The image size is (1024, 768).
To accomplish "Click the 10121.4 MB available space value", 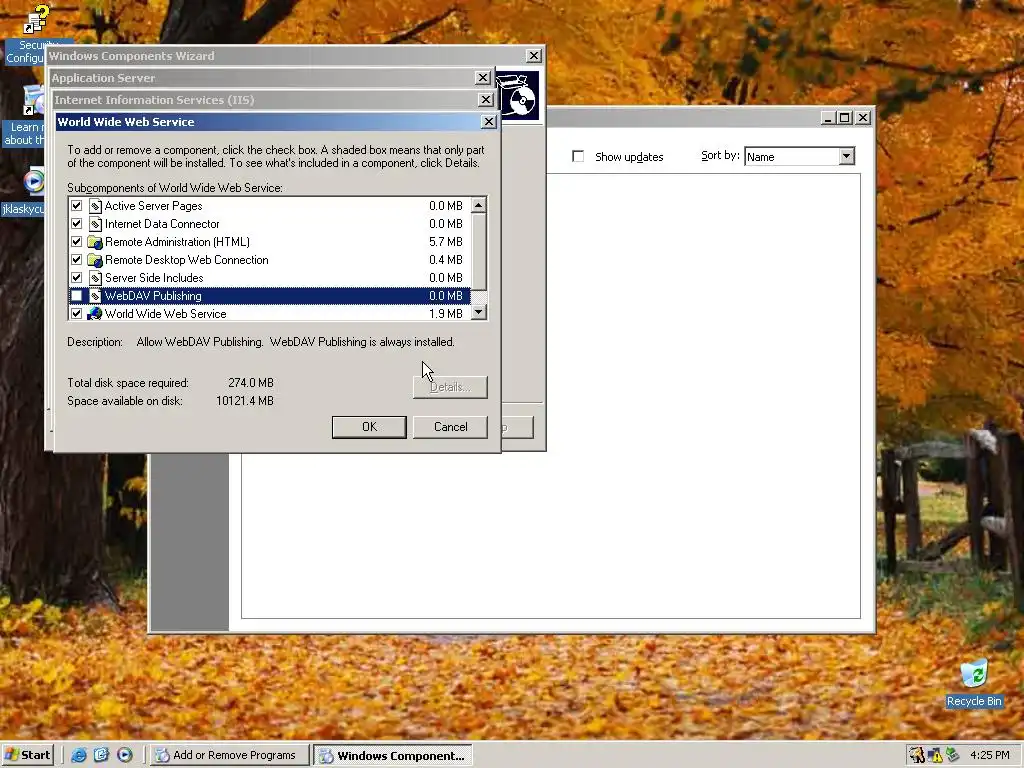I will click(x=245, y=401).
